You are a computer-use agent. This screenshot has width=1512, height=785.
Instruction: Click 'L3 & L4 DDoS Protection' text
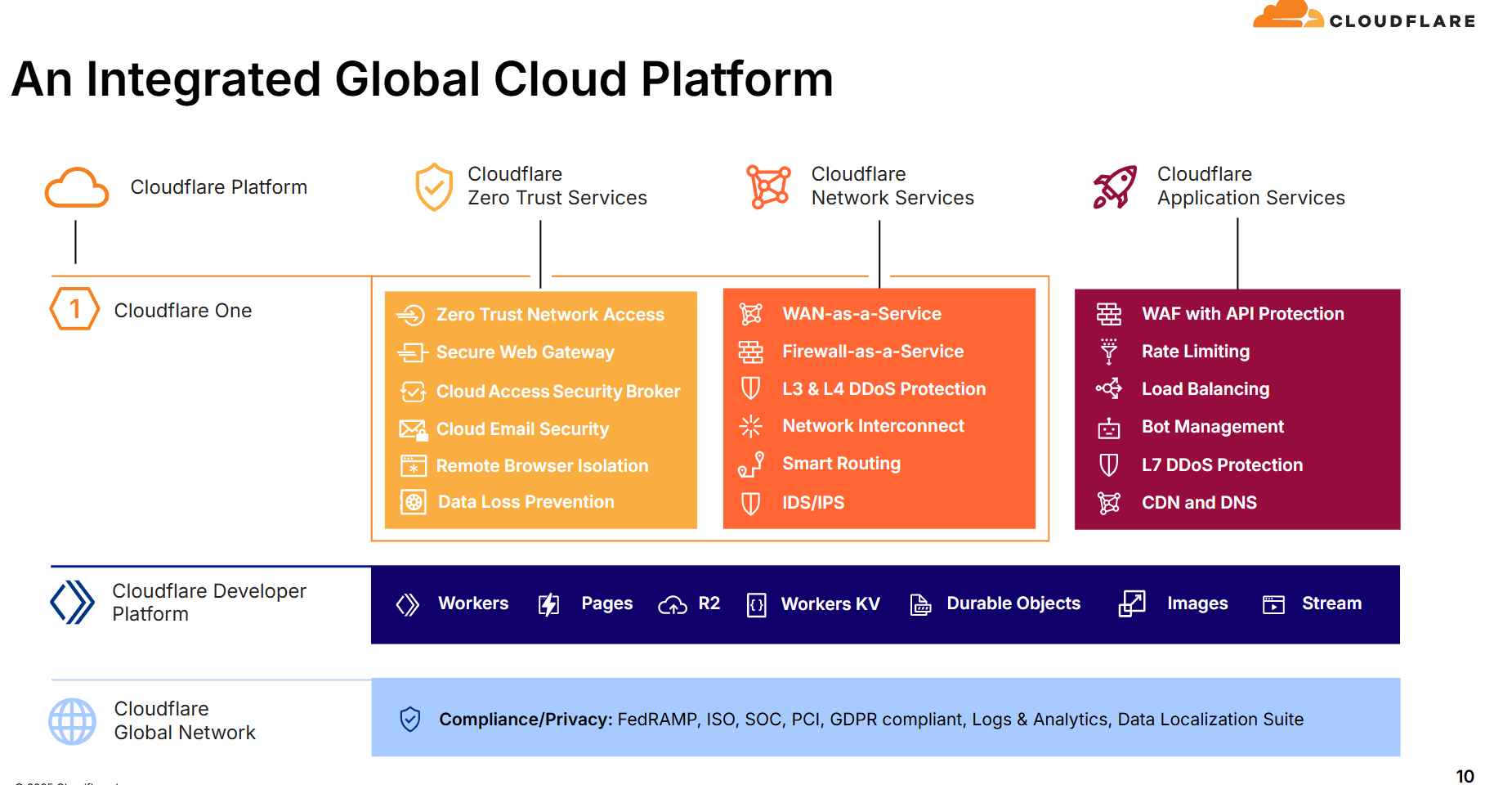pyautogui.click(x=884, y=389)
